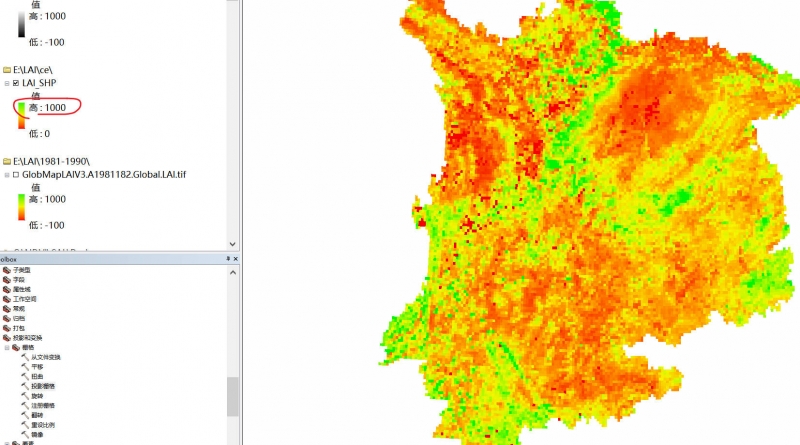Collapse the 栅格 toolset tree node

click(7, 347)
